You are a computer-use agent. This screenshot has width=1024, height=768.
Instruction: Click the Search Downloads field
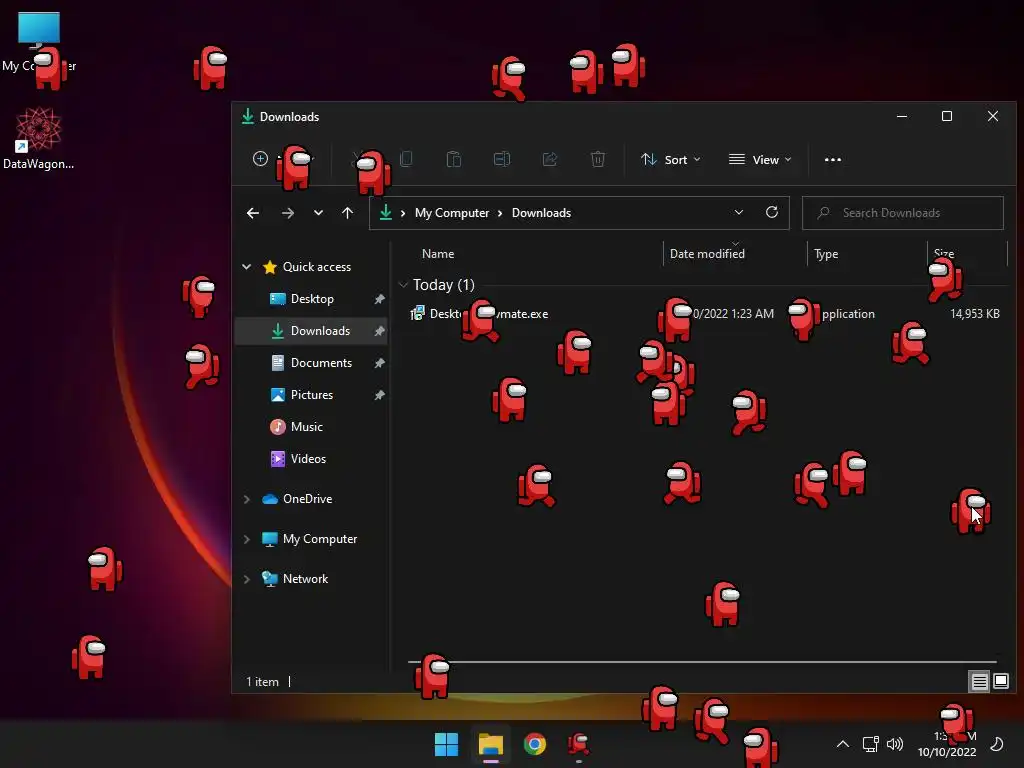coord(903,213)
